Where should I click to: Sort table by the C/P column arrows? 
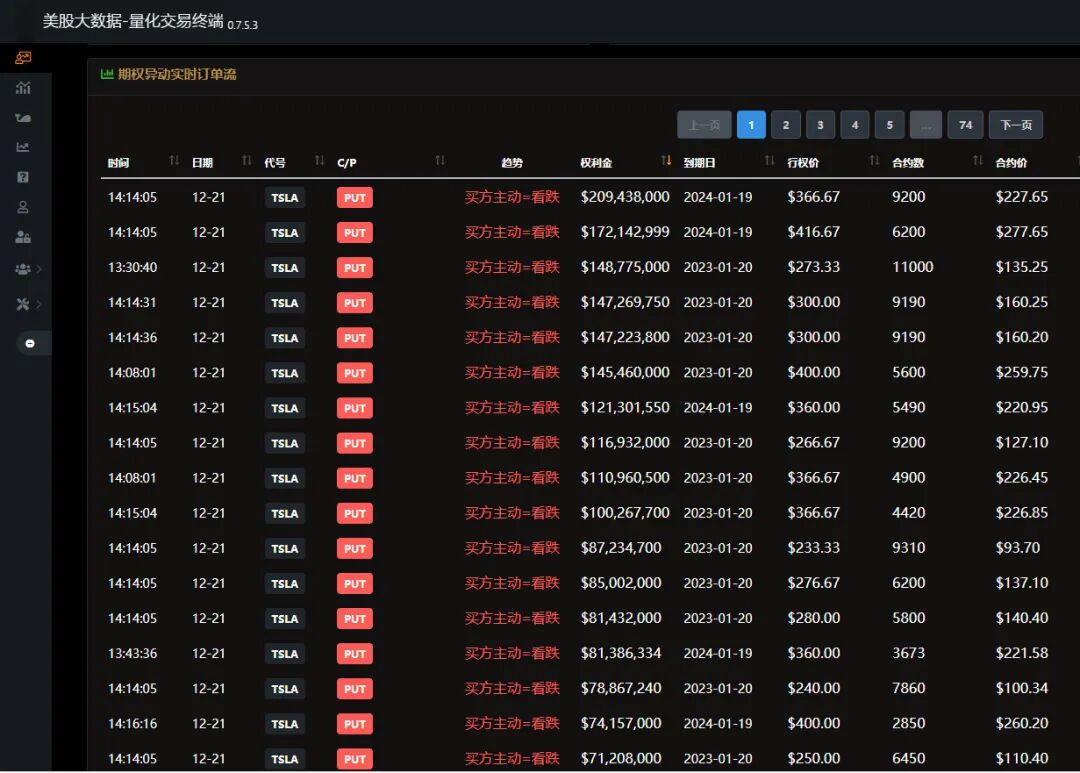pyautogui.click(x=440, y=161)
